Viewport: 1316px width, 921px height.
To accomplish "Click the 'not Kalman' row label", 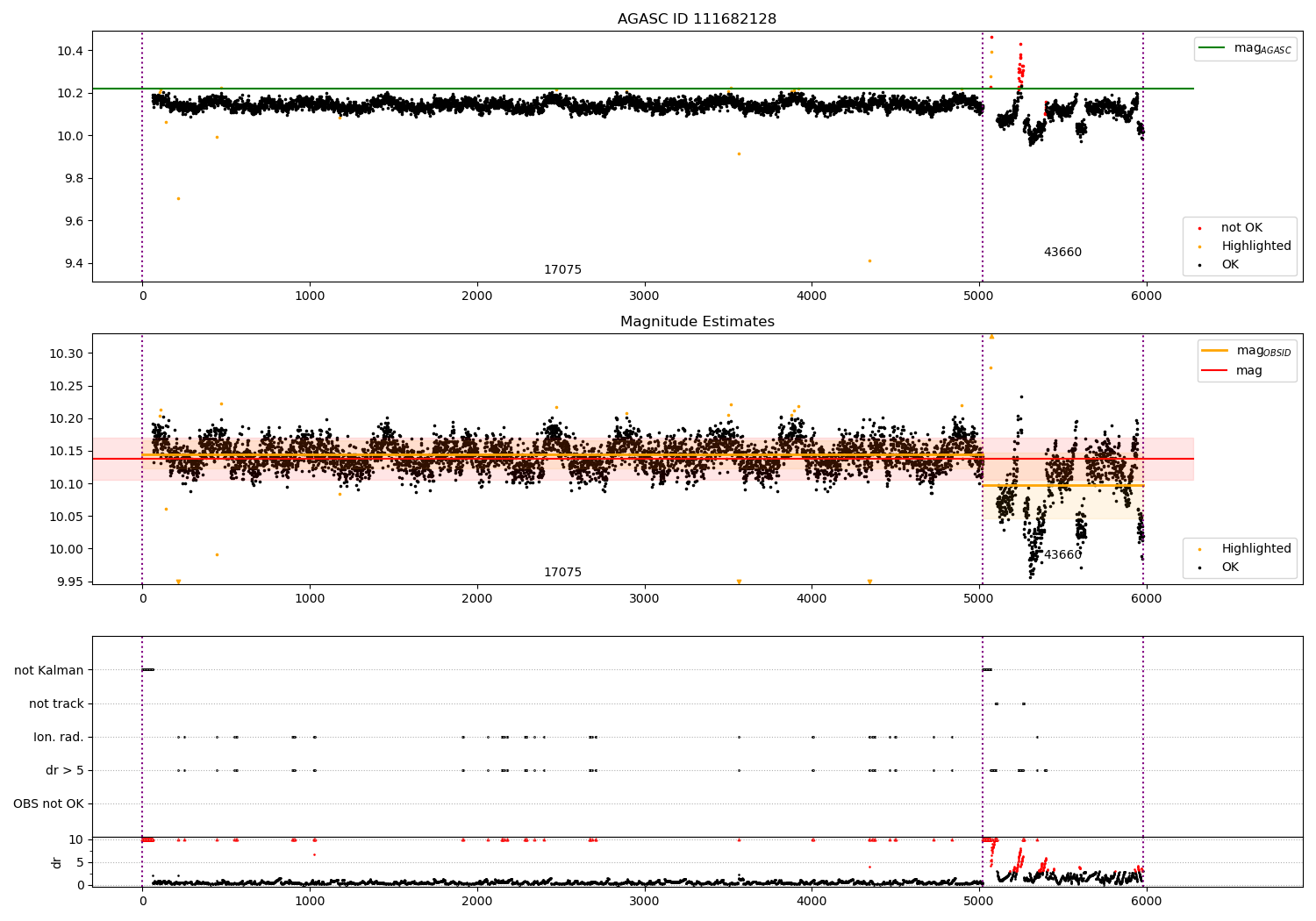I will [x=49, y=670].
